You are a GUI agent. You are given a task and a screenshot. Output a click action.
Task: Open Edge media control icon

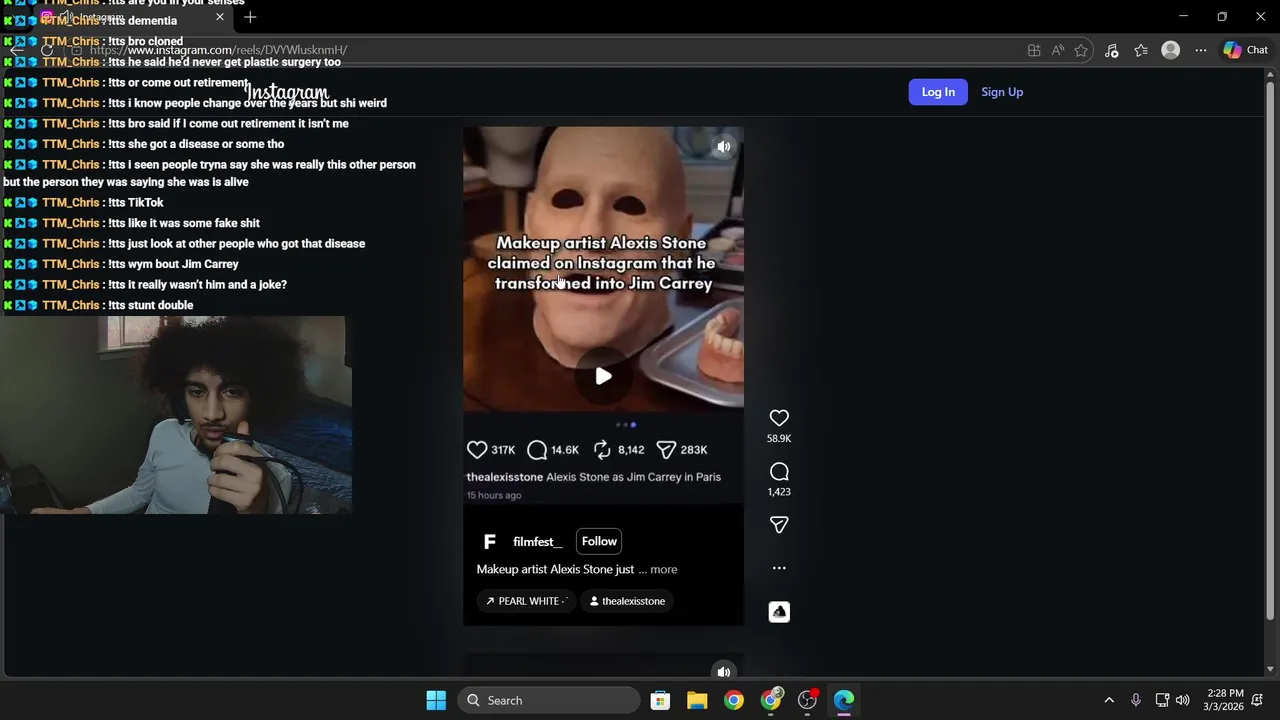pyautogui.click(x=1111, y=50)
